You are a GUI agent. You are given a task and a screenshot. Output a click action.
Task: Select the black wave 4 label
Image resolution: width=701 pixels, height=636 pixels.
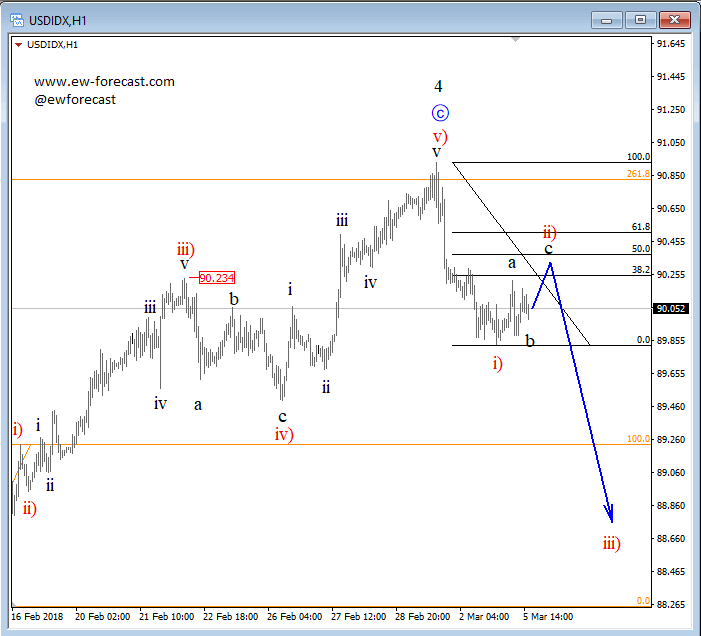point(438,86)
